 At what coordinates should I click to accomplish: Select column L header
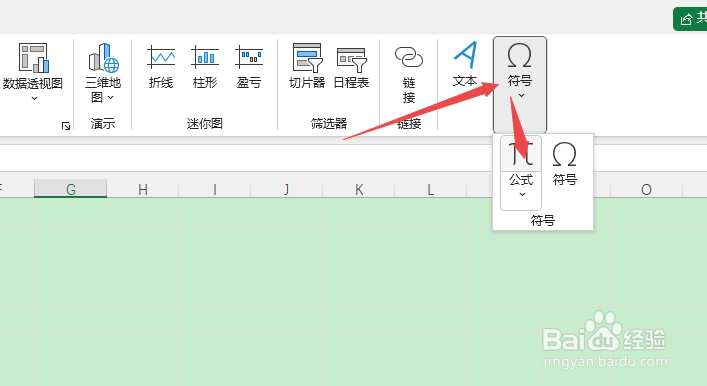(431, 189)
